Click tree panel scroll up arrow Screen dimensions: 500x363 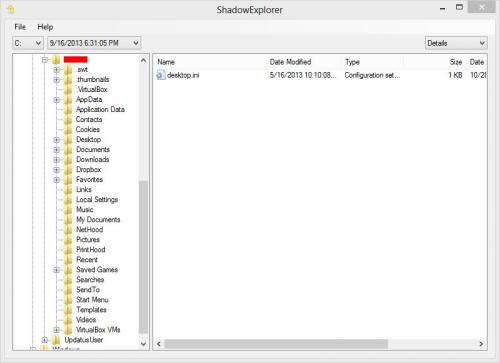[144, 60]
